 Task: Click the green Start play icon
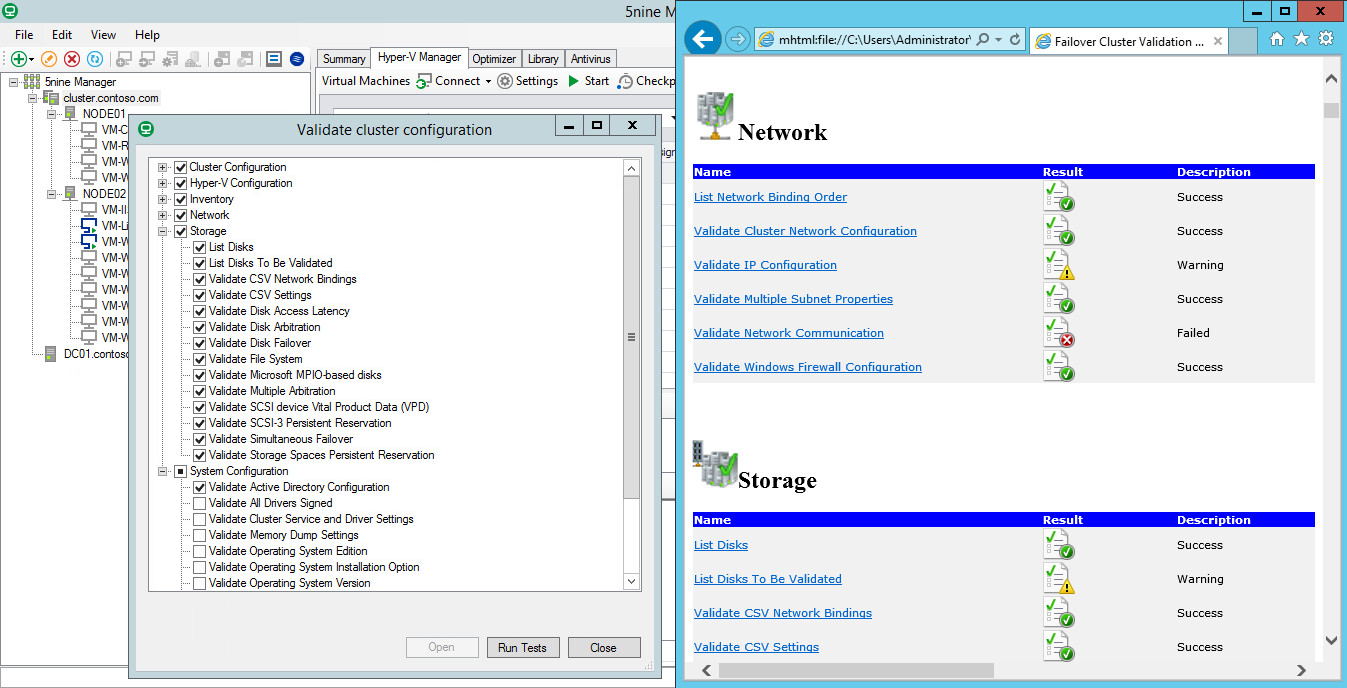tap(574, 81)
